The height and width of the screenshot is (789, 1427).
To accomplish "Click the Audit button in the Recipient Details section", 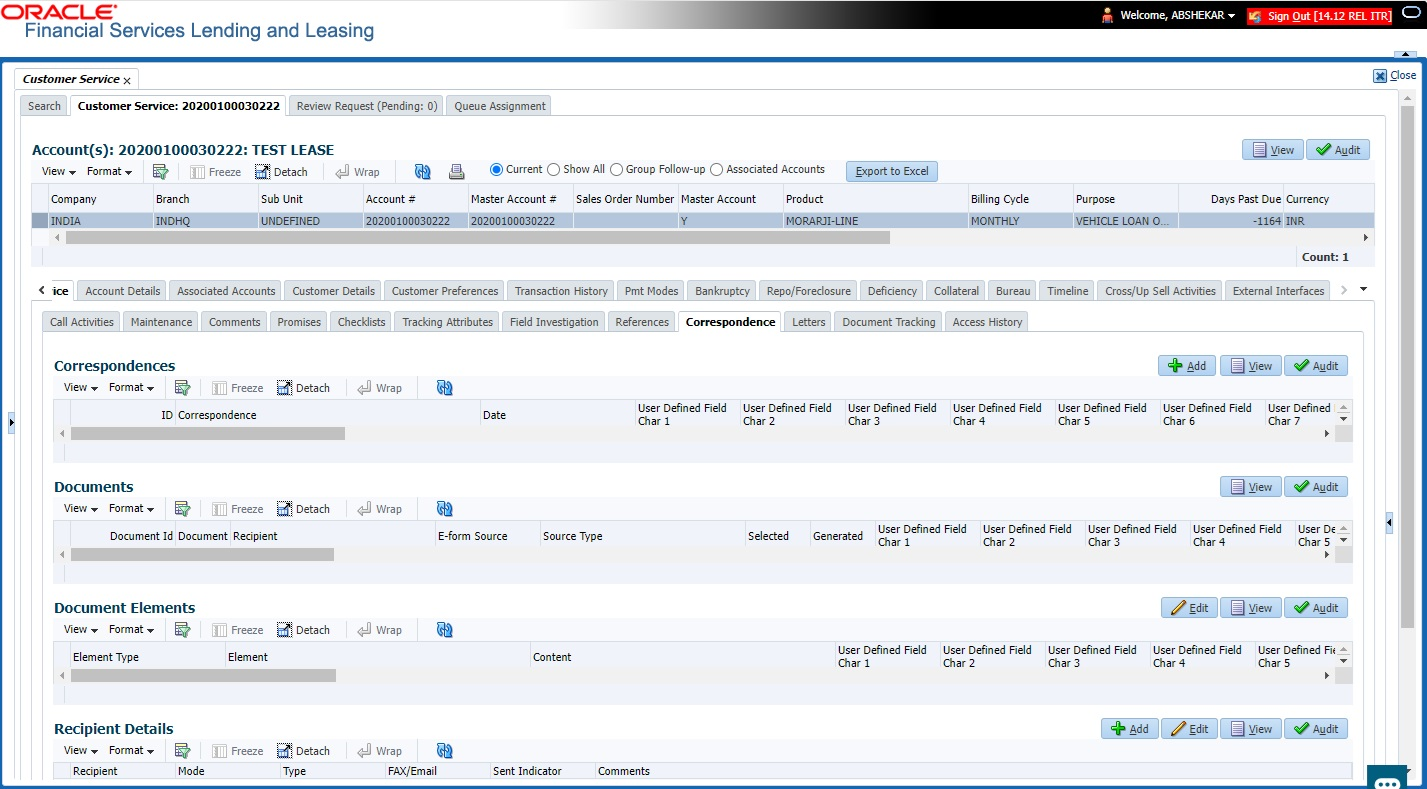I will (1316, 729).
